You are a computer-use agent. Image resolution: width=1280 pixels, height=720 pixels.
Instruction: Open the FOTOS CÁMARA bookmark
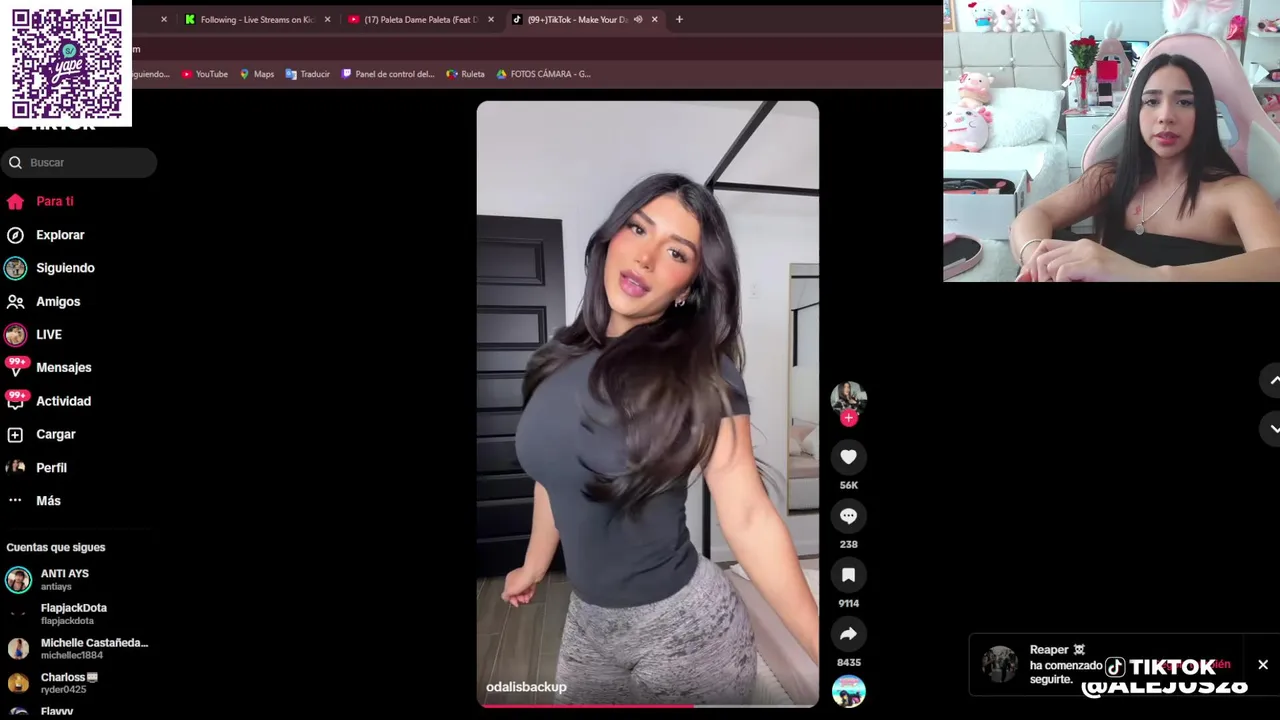tap(543, 74)
